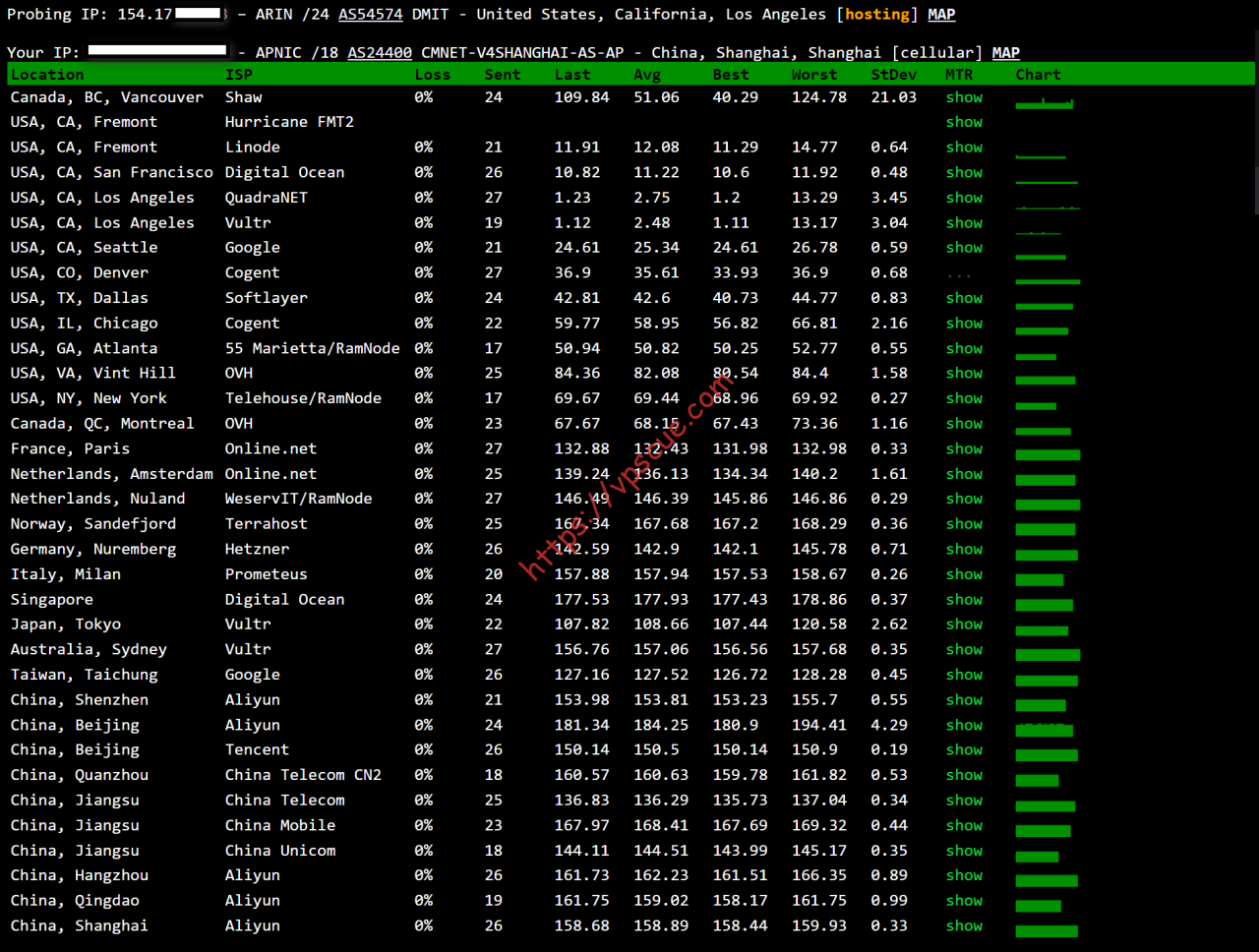Click the 'hosting' tag in the probing line
The image size is (1259, 952).
tap(876, 15)
